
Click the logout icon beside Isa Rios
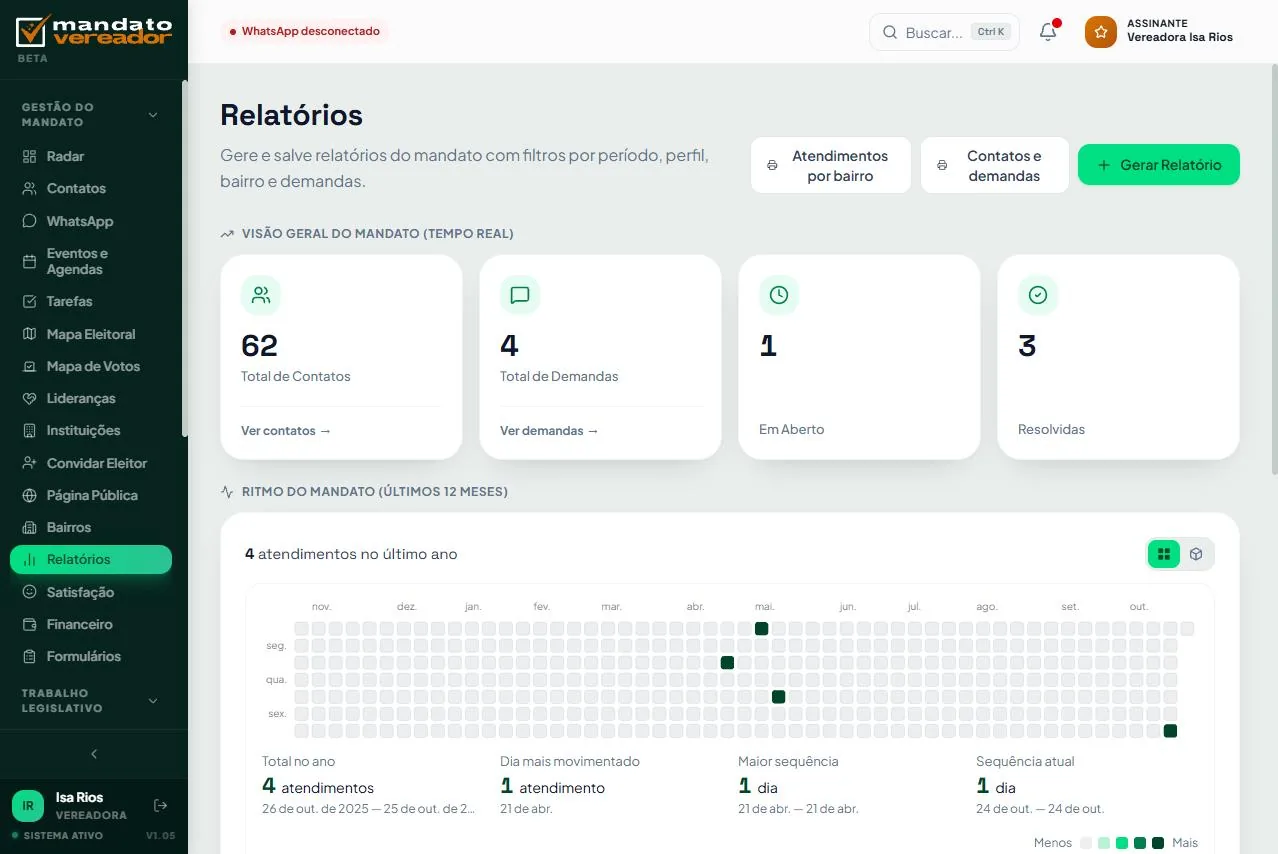tap(160, 806)
